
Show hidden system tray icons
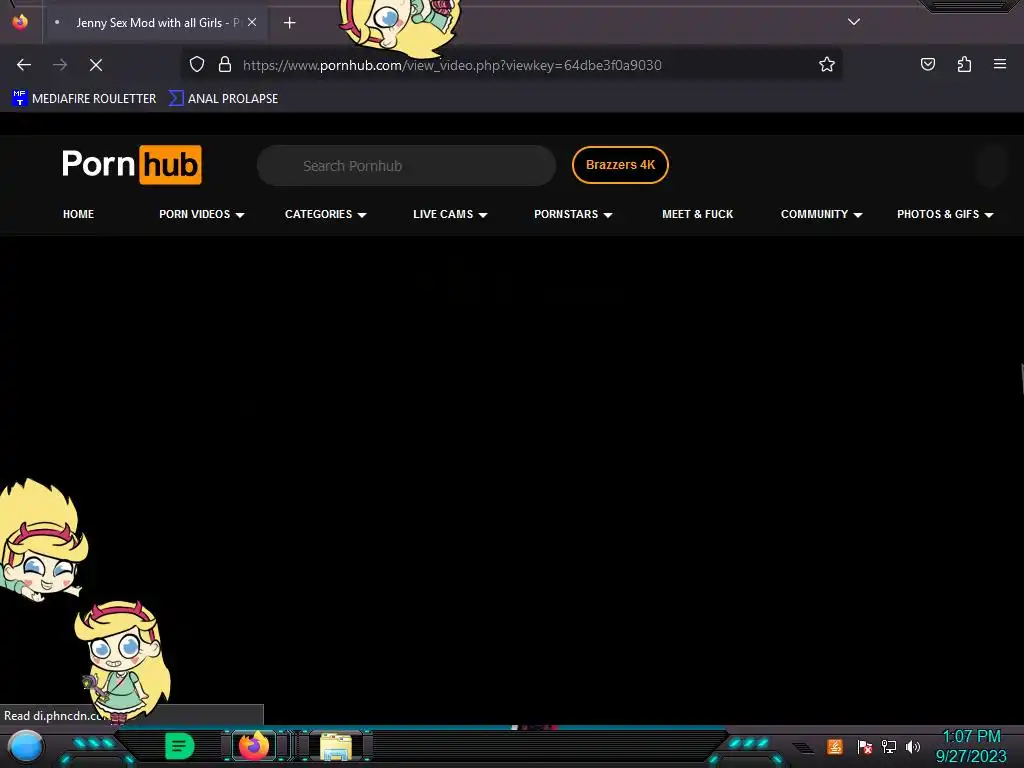click(x=803, y=748)
